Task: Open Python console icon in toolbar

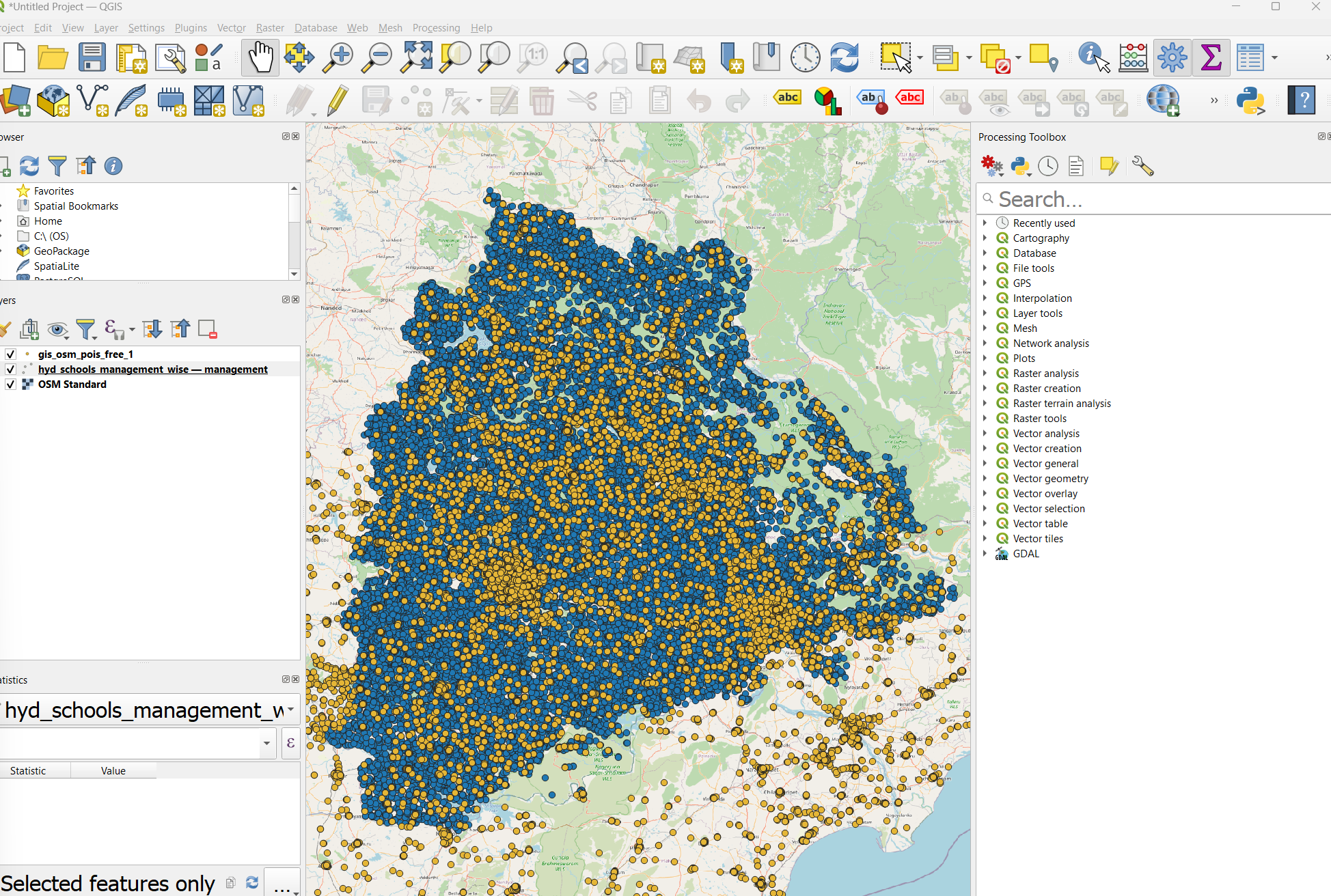Action: point(1250,100)
